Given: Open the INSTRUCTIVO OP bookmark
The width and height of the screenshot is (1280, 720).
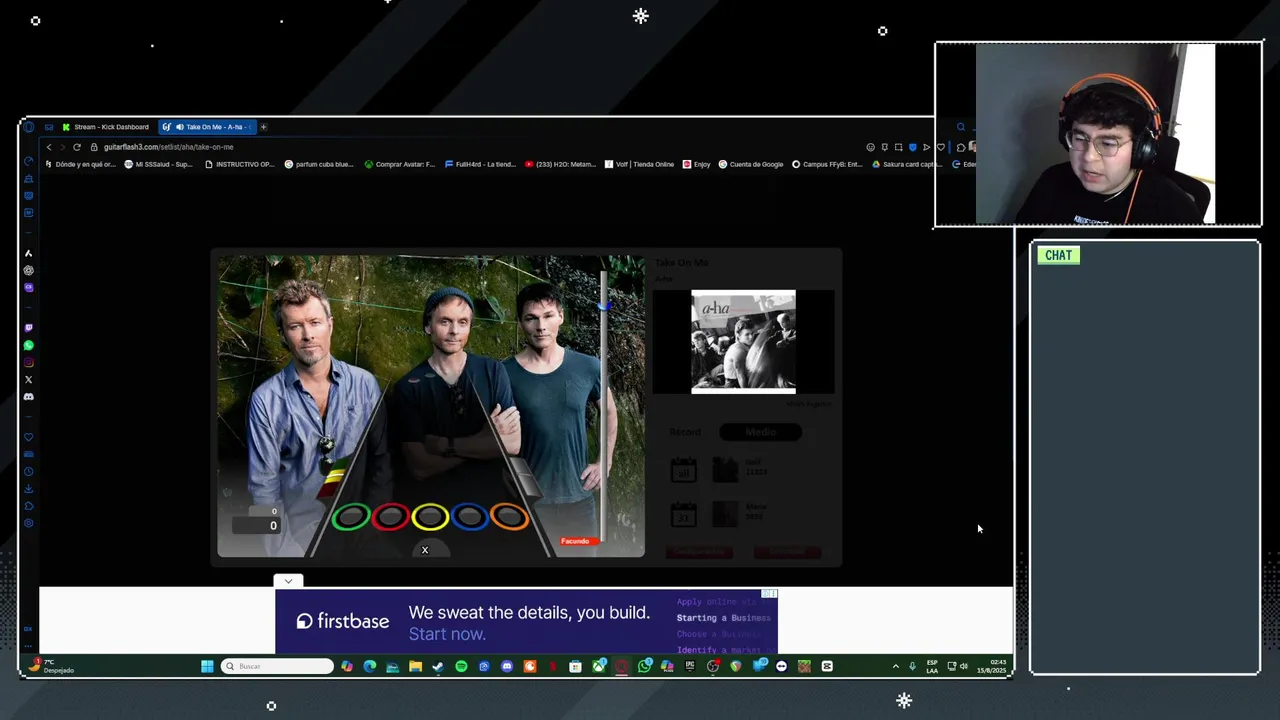Looking at the screenshot, I should tap(239, 164).
